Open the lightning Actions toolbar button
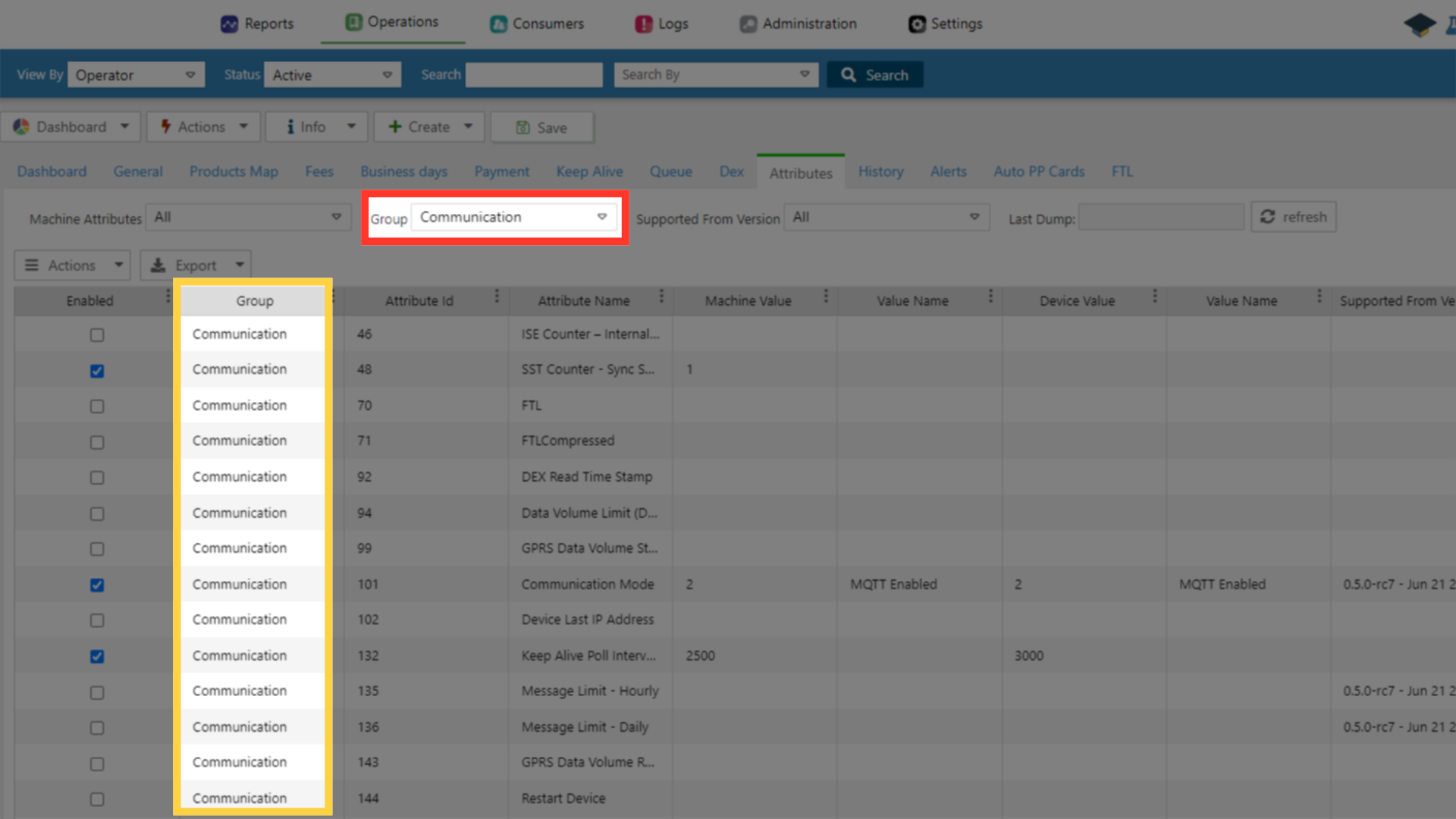The height and width of the screenshot is (819, 1456). tap(203, 127)
